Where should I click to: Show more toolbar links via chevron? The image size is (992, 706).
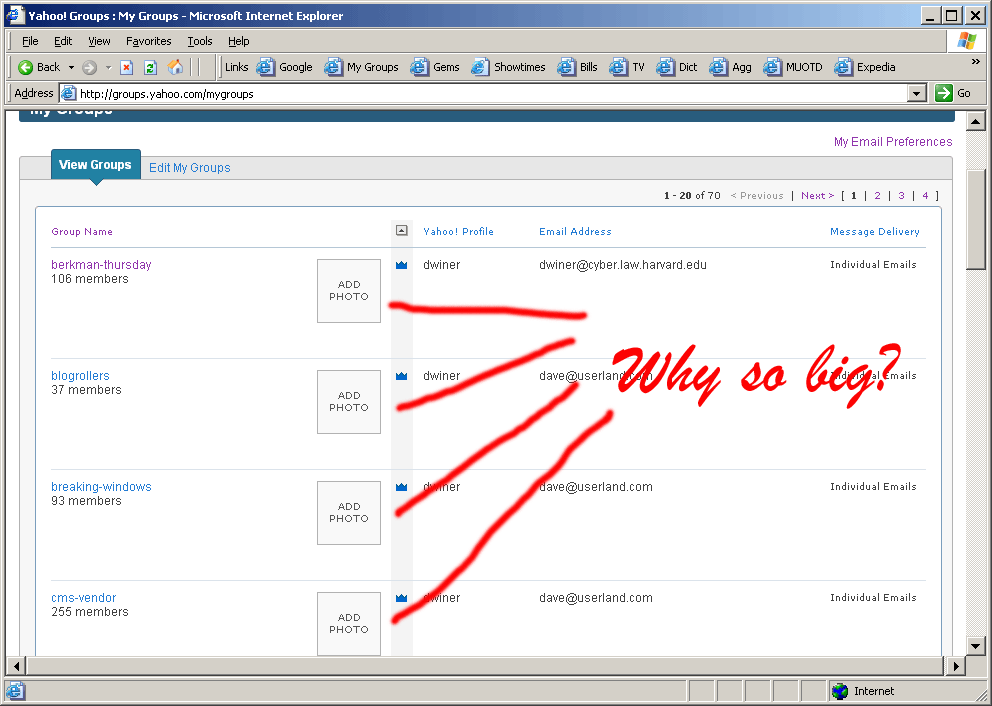coord(975,62)
